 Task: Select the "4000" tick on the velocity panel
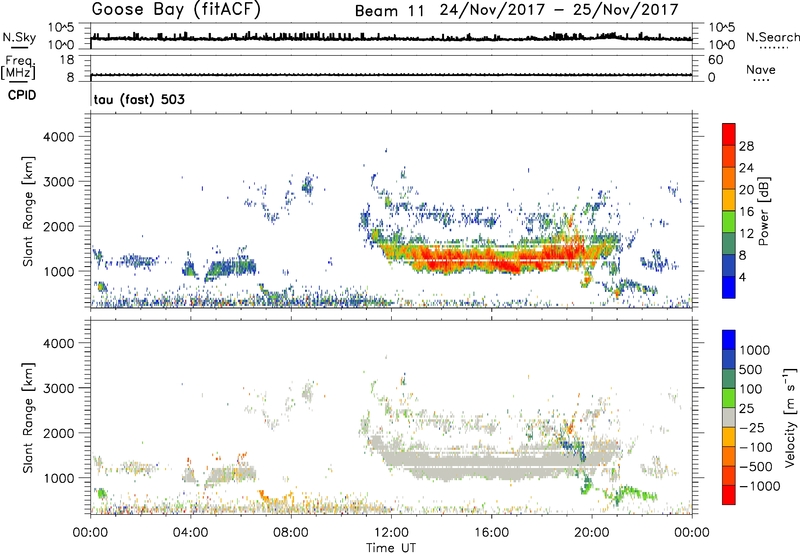59,343
